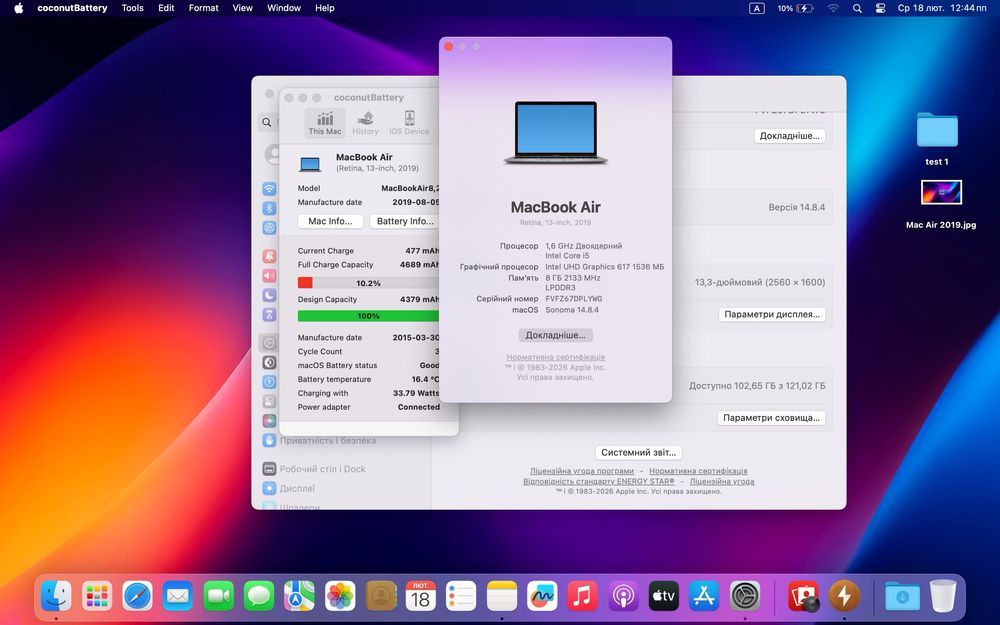1000x625 pixels.
Task: Open the Bluetooth icon in Settings sidebar
Action: click(x=270, y=209)
